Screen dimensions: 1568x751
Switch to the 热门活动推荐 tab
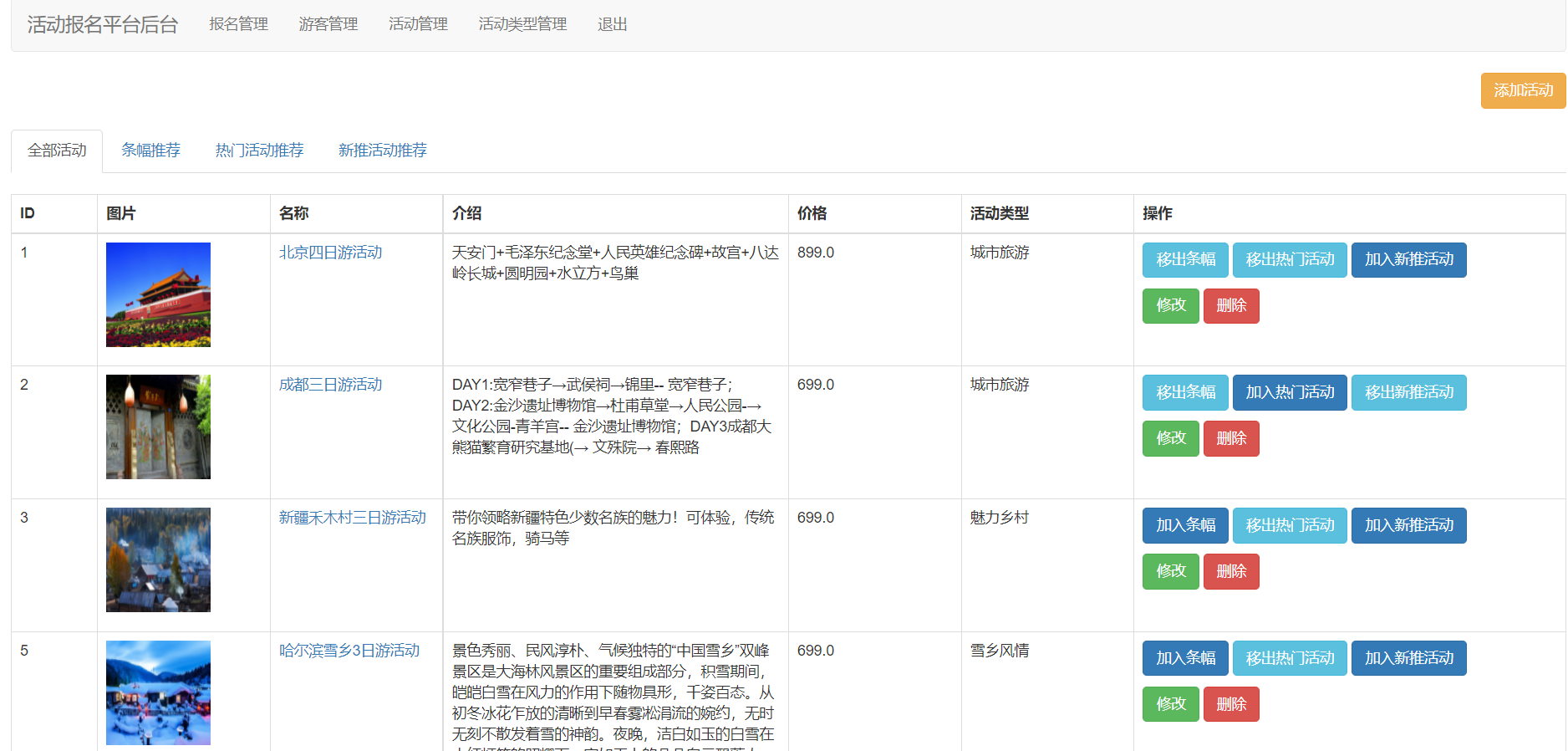click(x=259, y=151)
